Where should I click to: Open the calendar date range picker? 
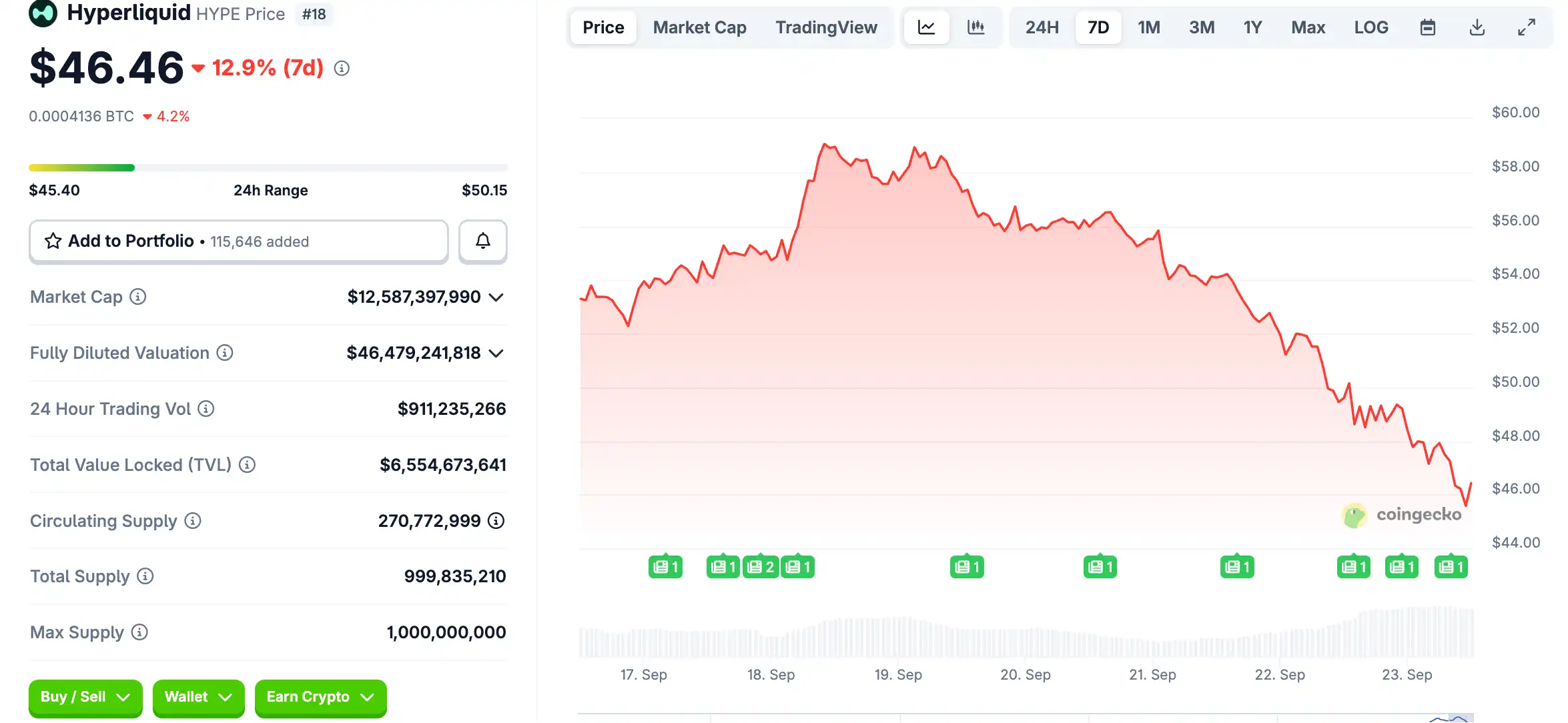coord(1427,27)
